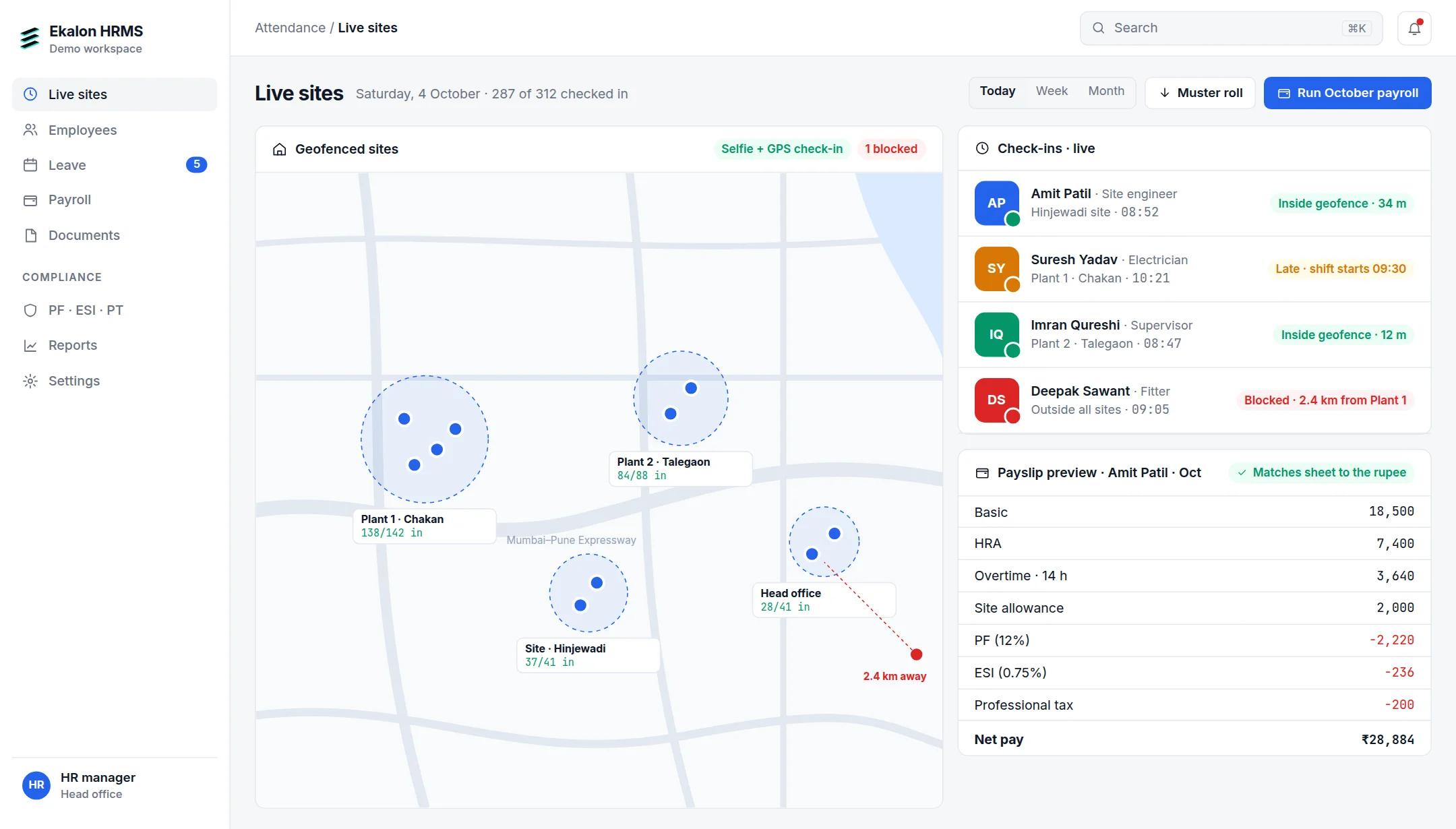The height and width of the screenshot is (829, 1456).
Task: Click the red blocked check-in map marker
Action: pyautogui.click(x=916, y=654)
